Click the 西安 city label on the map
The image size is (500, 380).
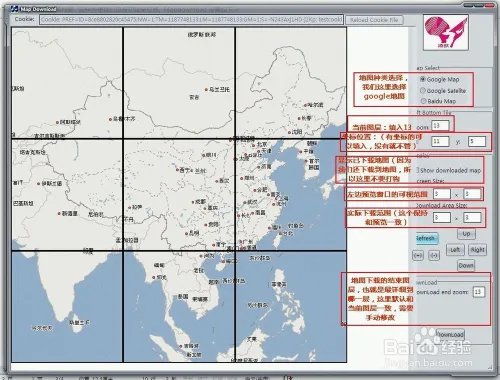click(224, 181)
